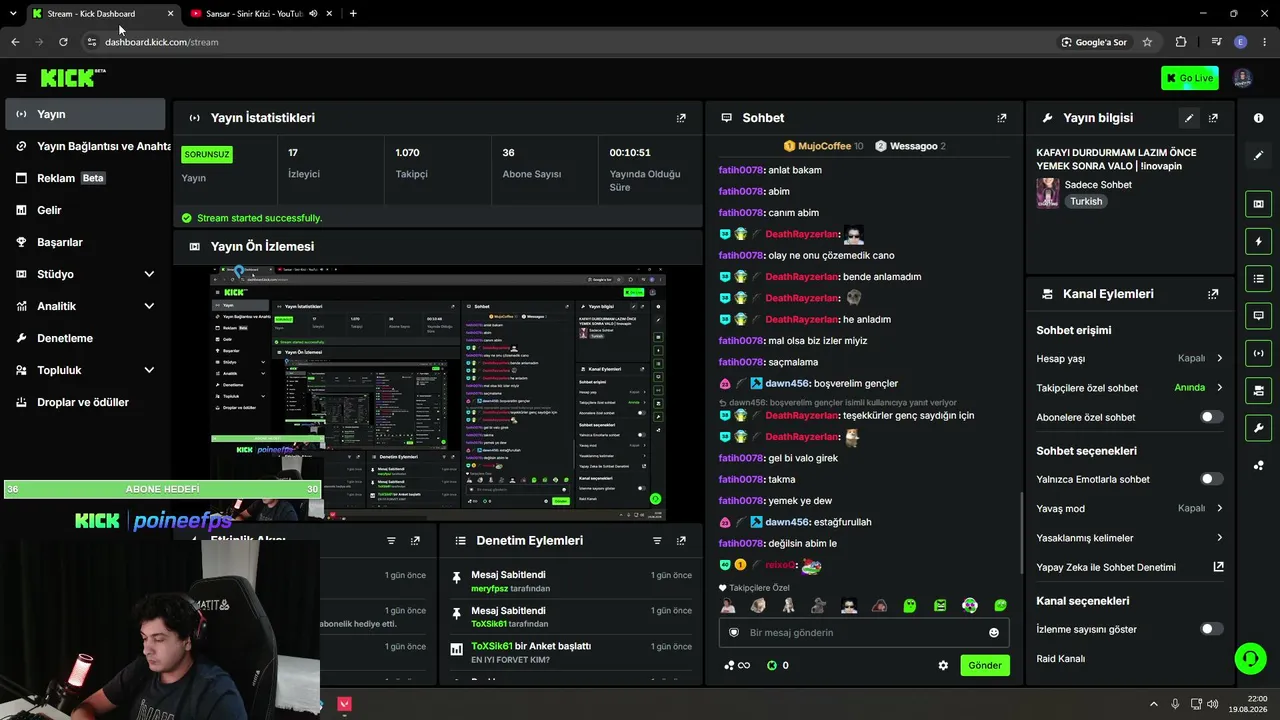
Task: Click the broadcast signal icon in right rail
Action: pyautogui.click(x=1258, y=353)
